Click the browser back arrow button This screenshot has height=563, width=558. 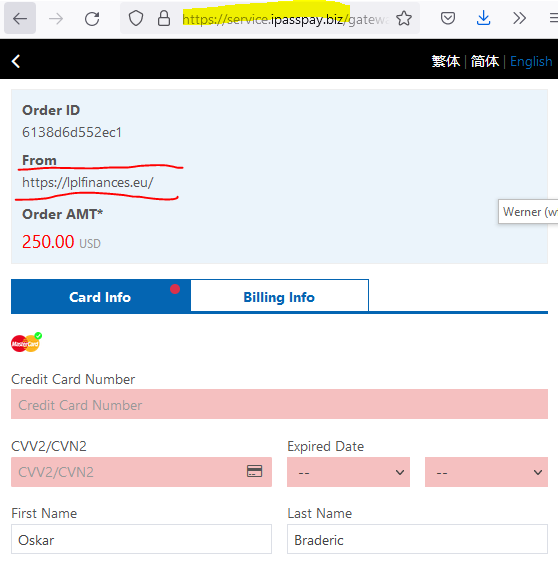point(20,18)
